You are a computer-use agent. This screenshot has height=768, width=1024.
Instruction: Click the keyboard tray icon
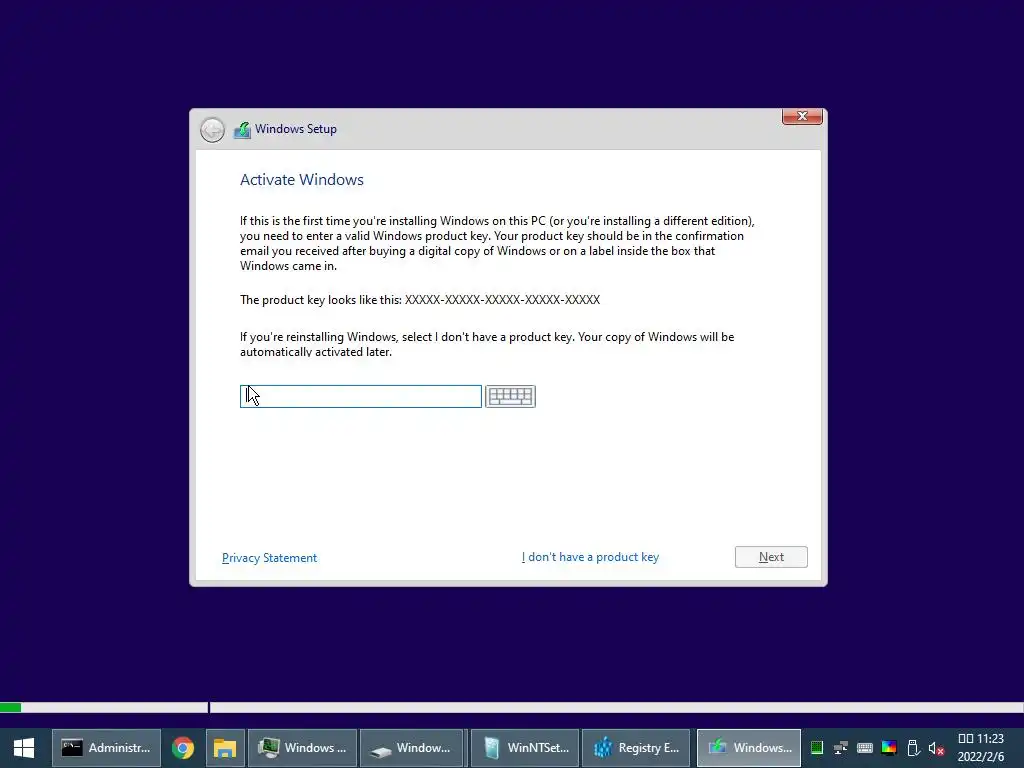coord(865,748)
